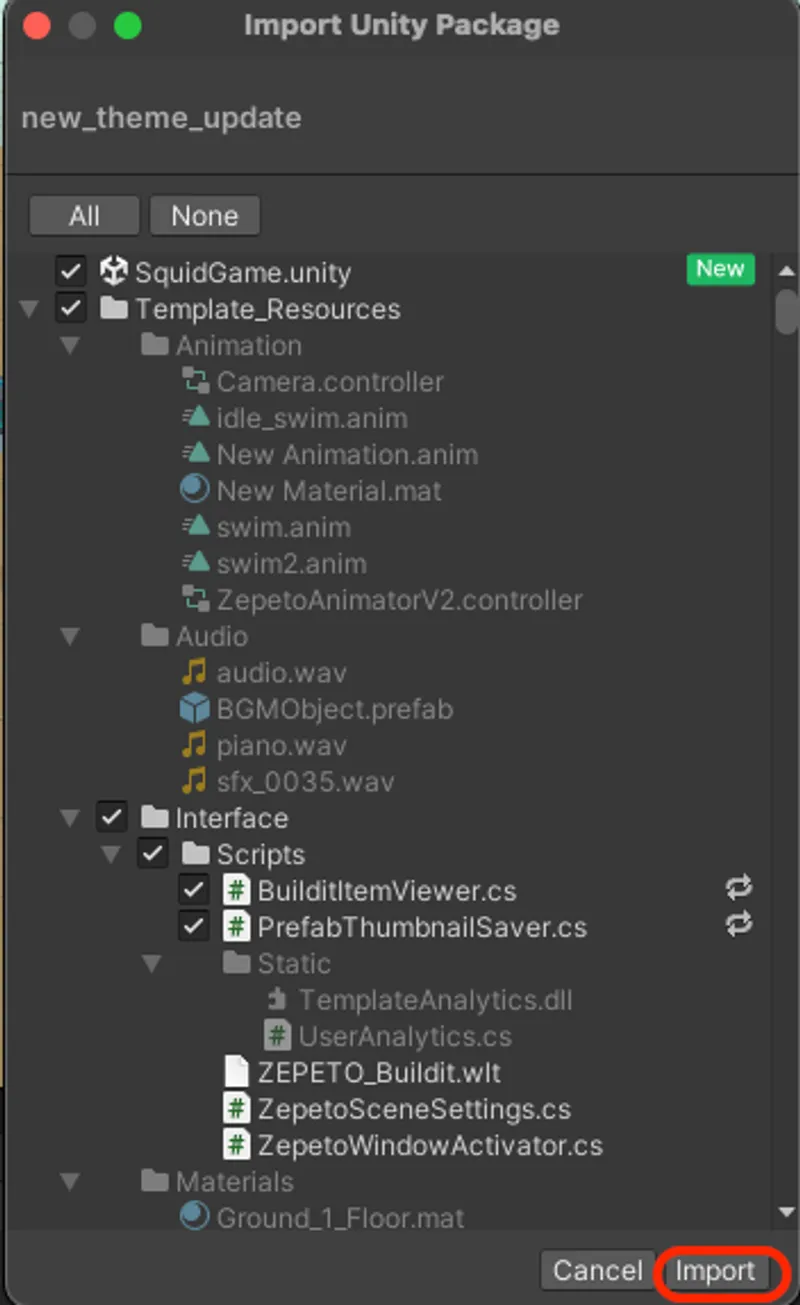The image size is (800, 1305).
Task: Click the SquidGame.unity scene icon
Action: click(113, 271)
